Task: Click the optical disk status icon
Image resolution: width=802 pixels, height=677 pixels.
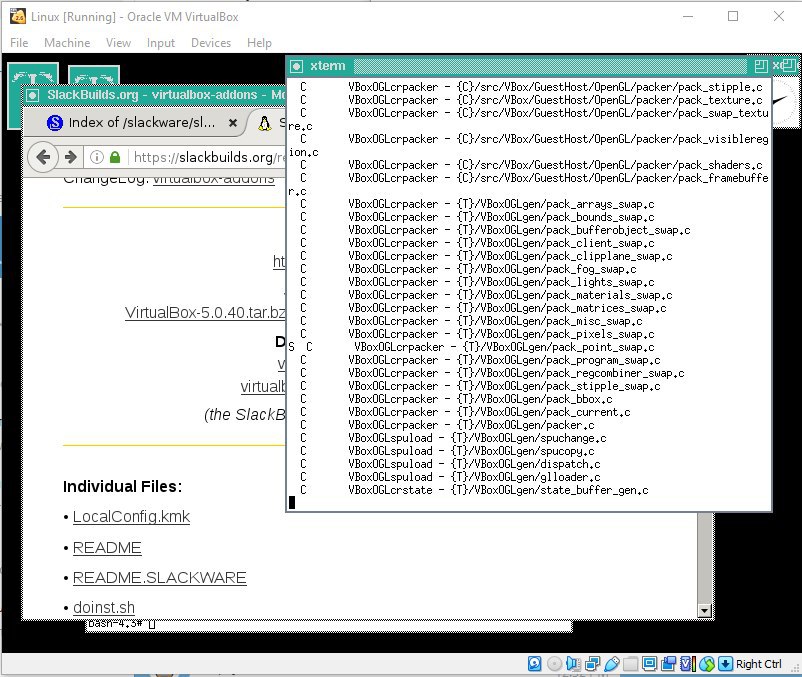Action: [554, 664]
